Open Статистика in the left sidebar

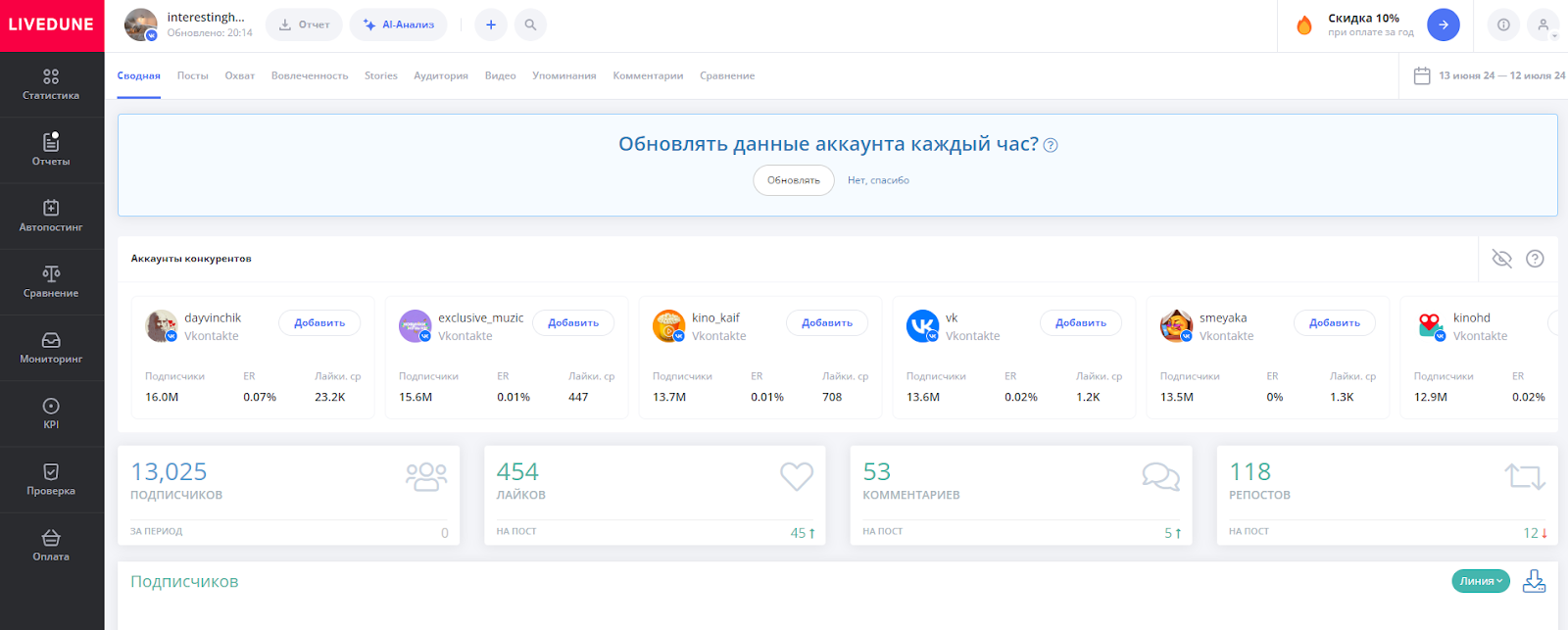pyautogui.click(x=51, y=84)
